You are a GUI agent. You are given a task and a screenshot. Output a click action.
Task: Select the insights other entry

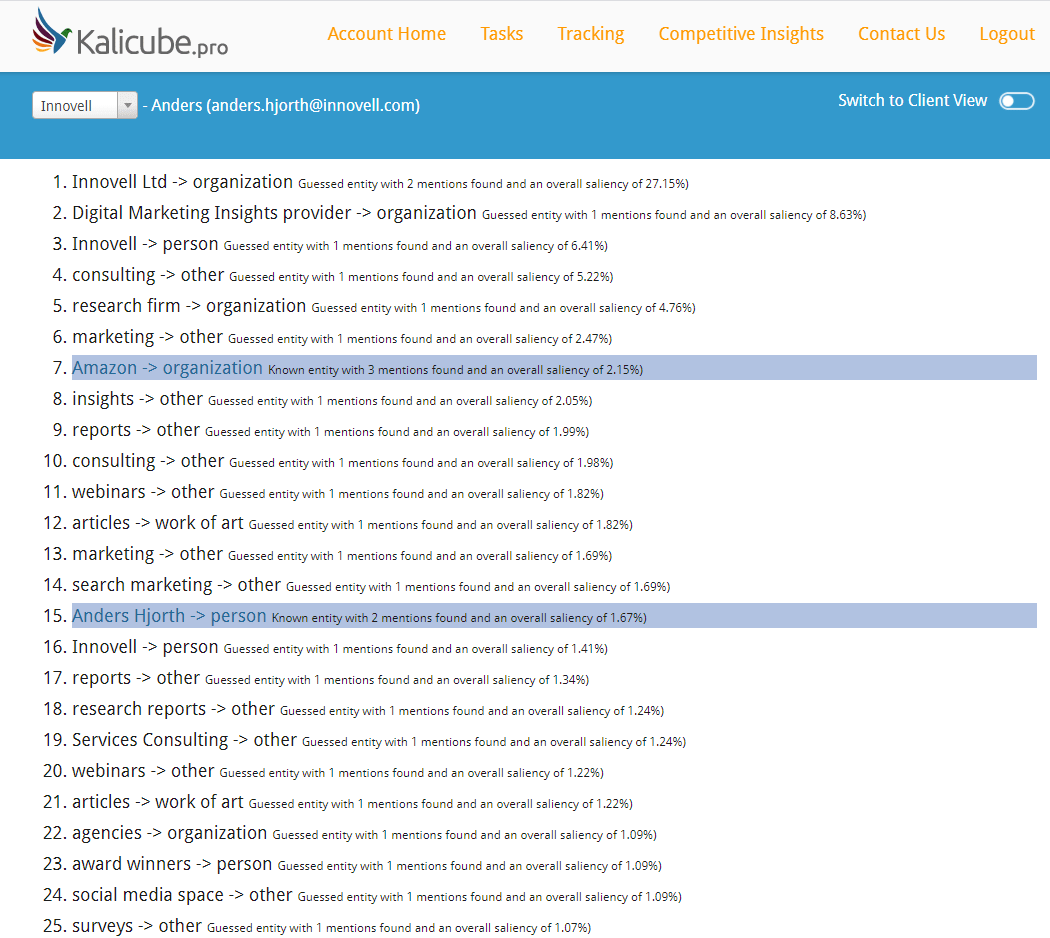(332, 399)
